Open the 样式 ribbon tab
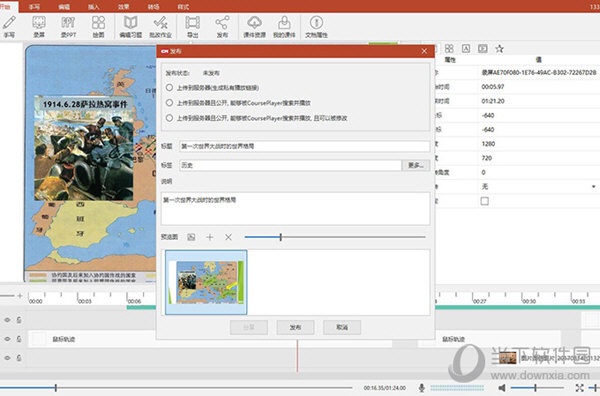The image size is (600, 396). (x=183, y=7)
